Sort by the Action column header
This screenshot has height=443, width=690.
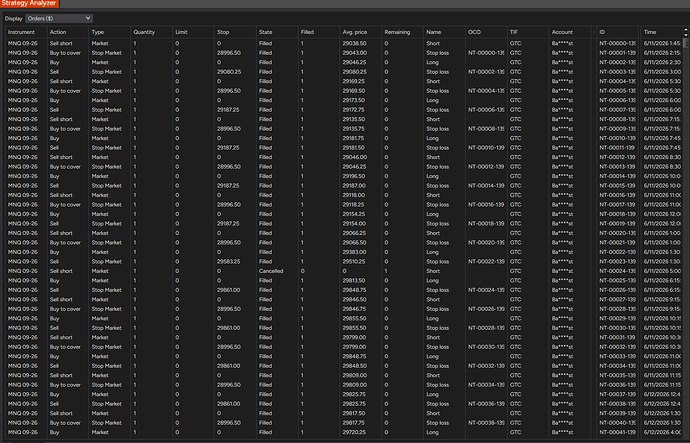point(68,32)
